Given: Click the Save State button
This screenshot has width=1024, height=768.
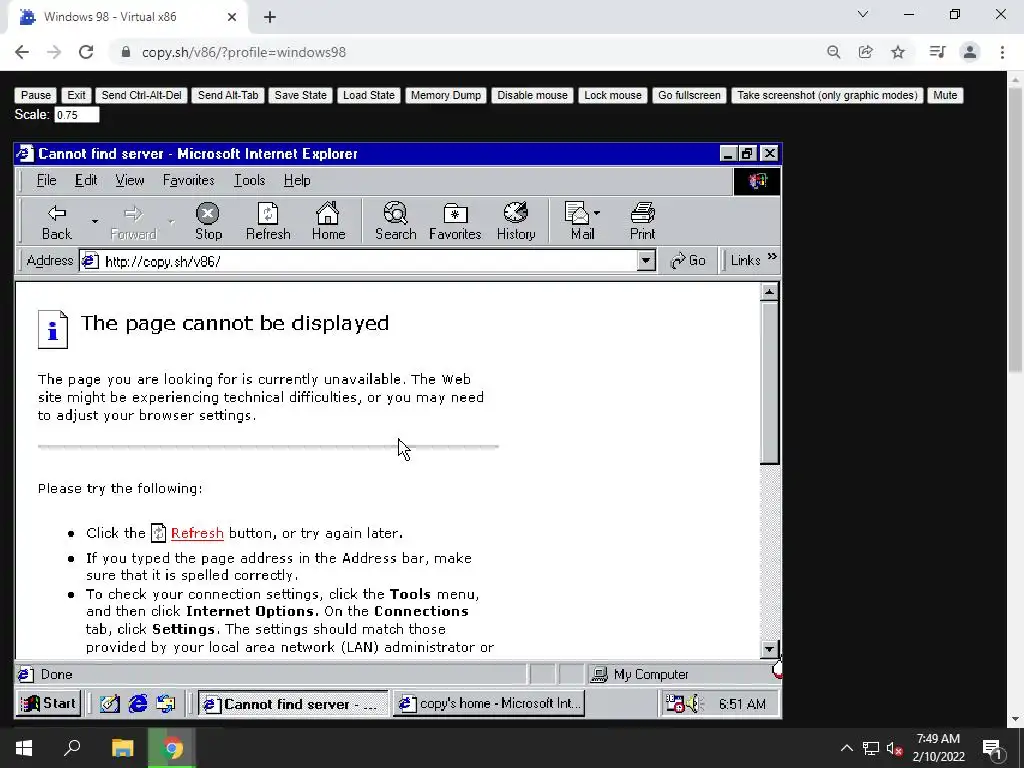Looking at the screenshot, I should click(x=300, y=95).
